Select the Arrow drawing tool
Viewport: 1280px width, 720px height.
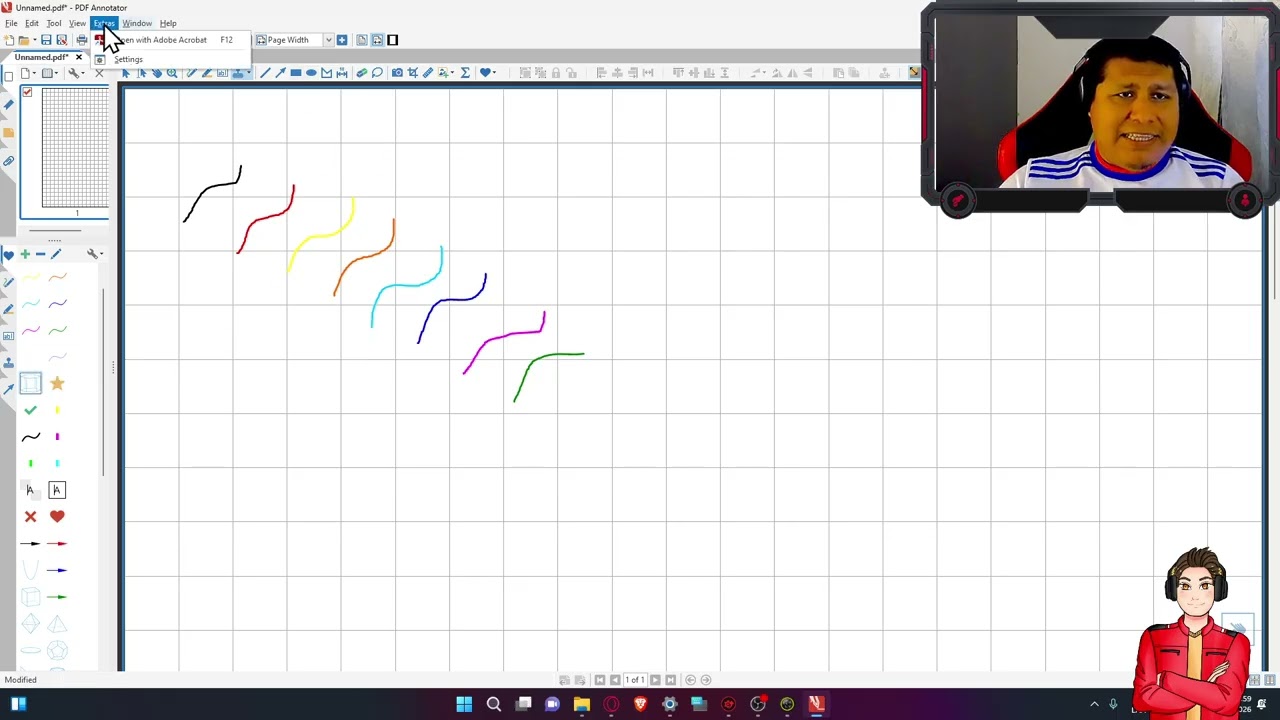point(280,73)
